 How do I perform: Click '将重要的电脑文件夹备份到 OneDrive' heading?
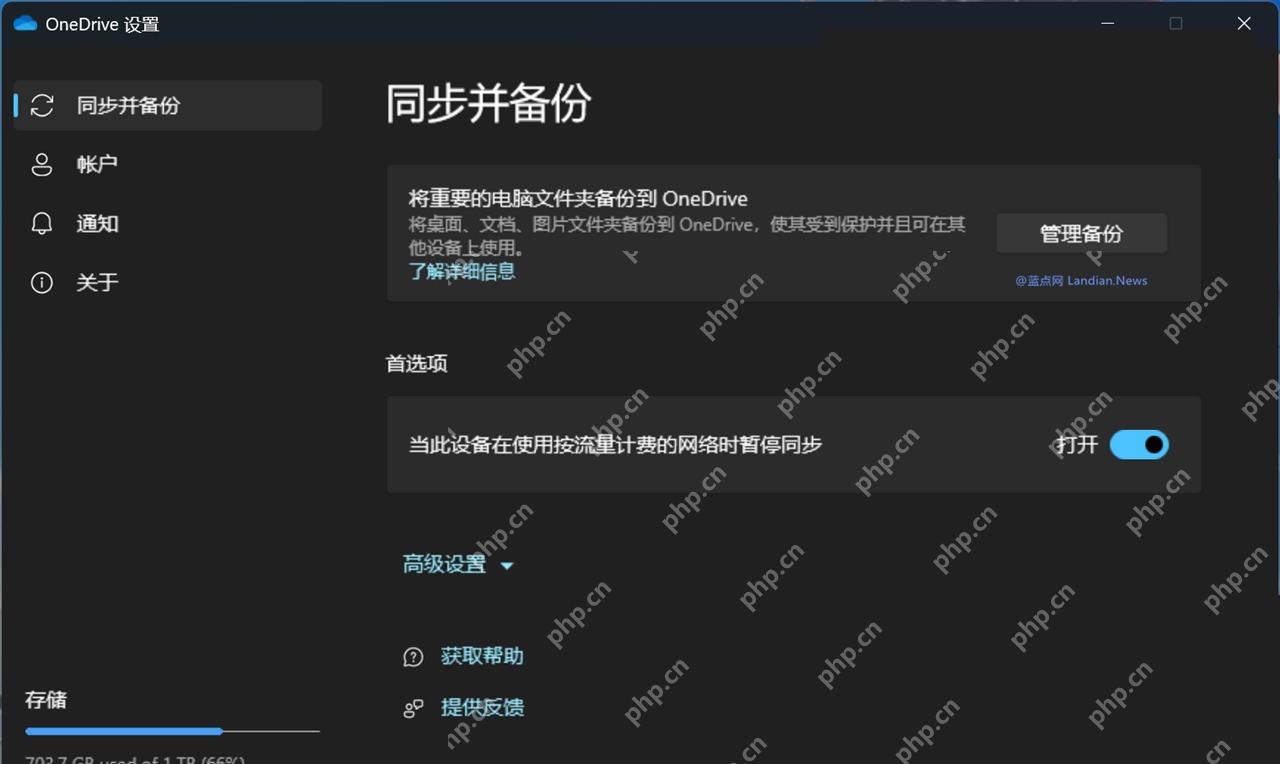click(x=578, y=199)
